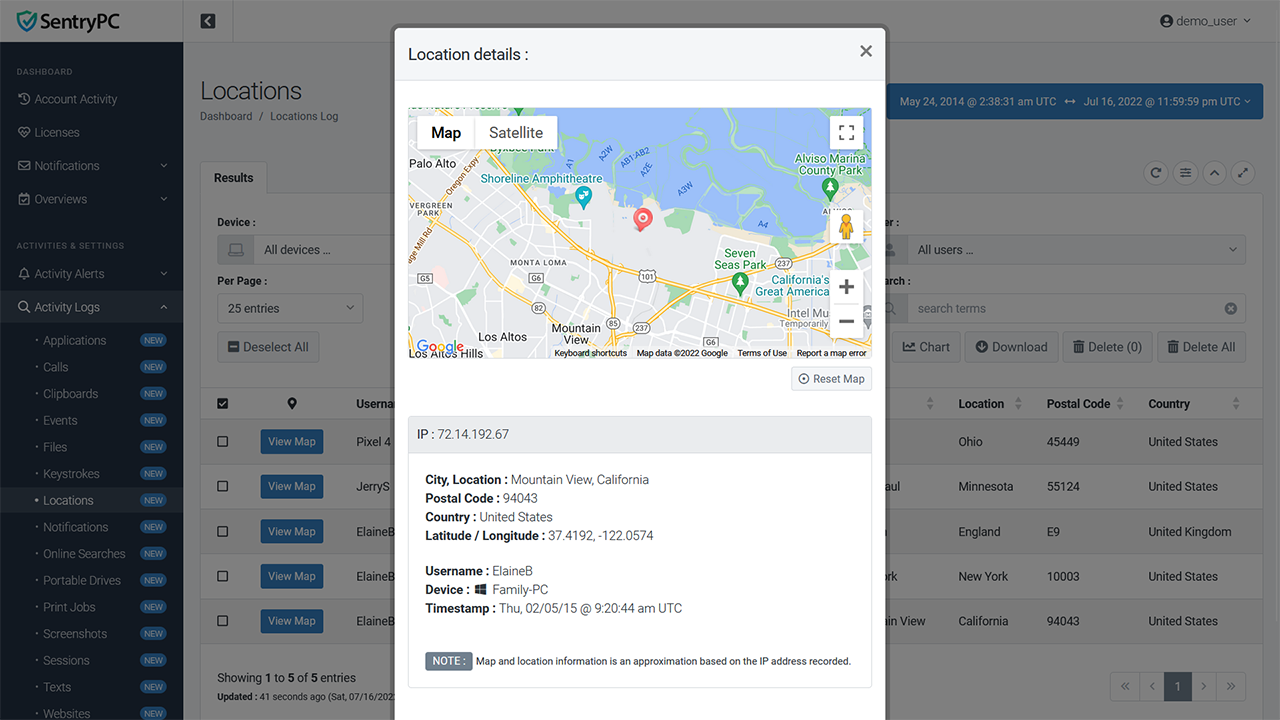Click Keyboard shortcuts on the map

pyautogui.click(x=590, y=353)
